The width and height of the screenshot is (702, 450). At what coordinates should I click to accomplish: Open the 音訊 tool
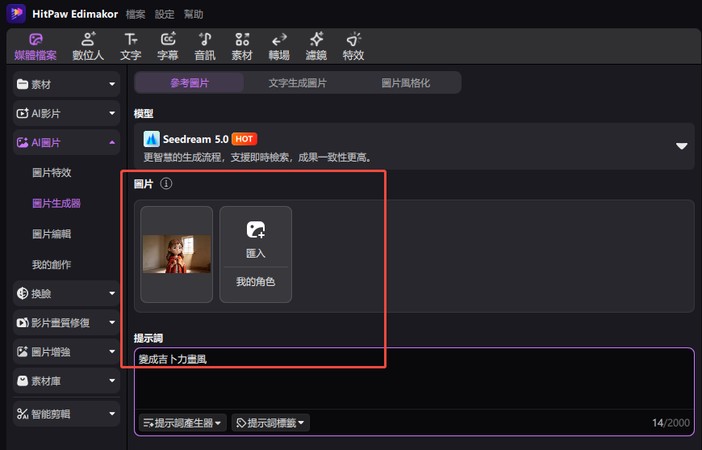point(205,47)
